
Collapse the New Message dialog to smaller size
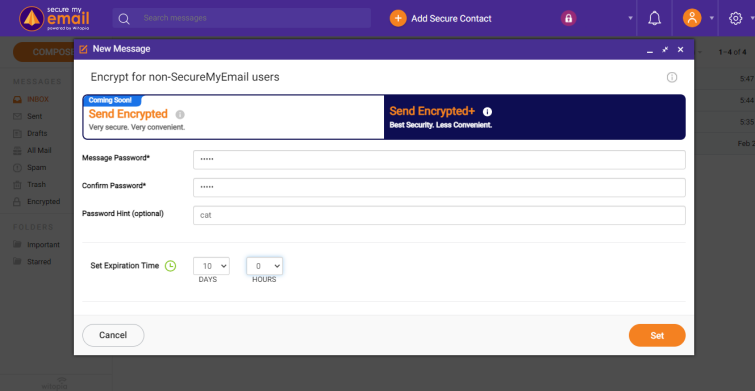(665, 49)
